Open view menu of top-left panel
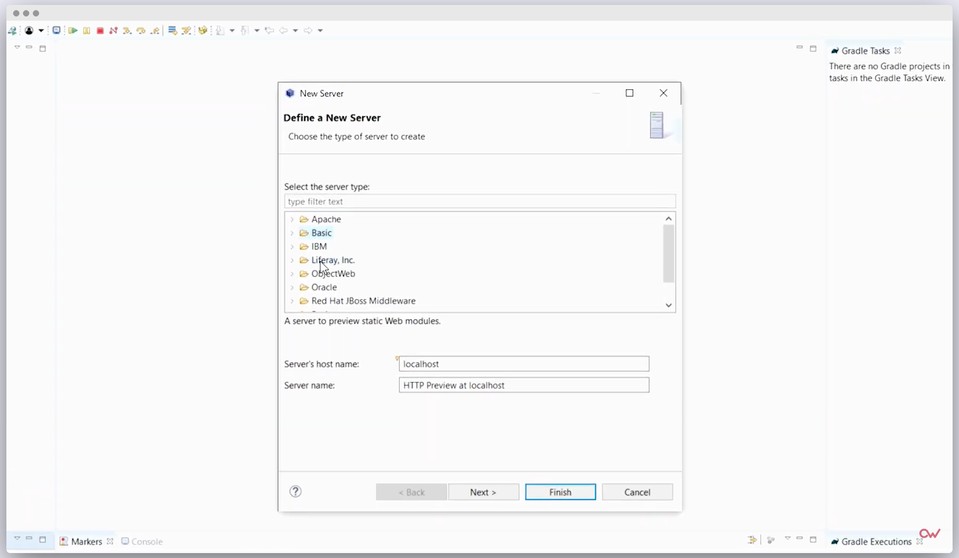This screenshot has width=959, height=558. click(x=17, y=47)
